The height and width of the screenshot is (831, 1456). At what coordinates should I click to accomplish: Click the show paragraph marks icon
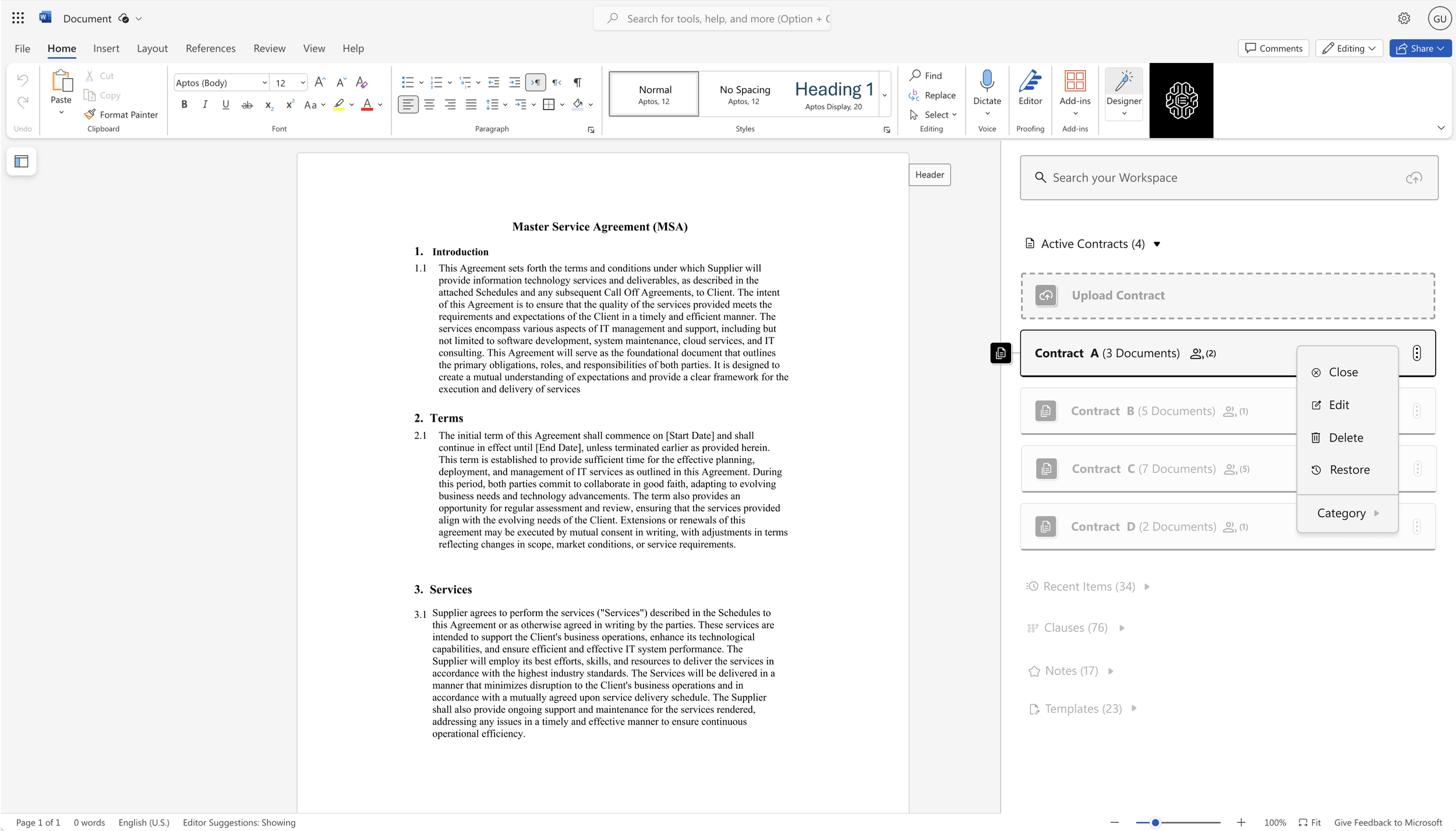[577, 83]
